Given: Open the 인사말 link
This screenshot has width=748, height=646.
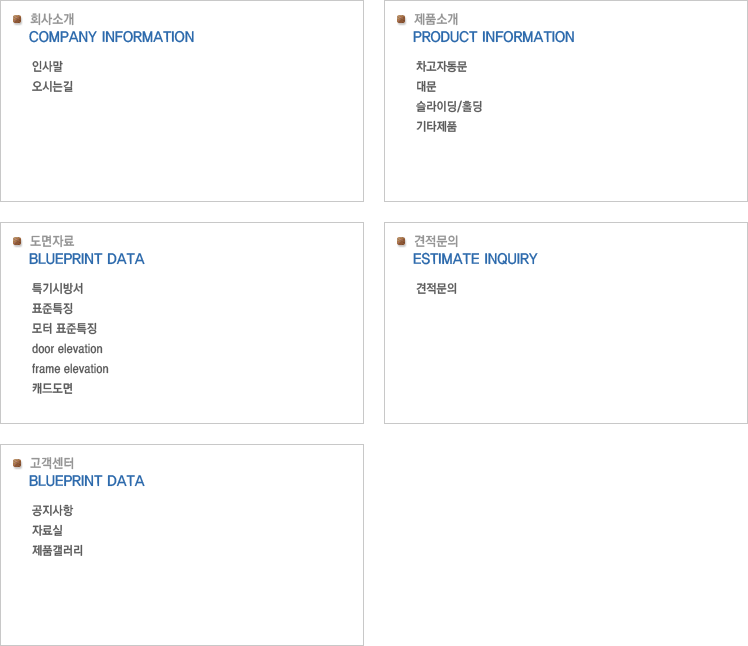Looking at the screenshot, I should click(x=48, y=67).
